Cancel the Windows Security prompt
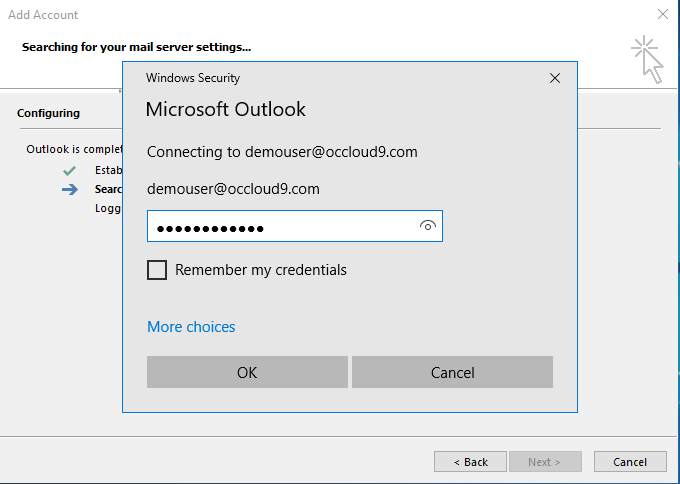680x484 pixels. pos(452,372)
